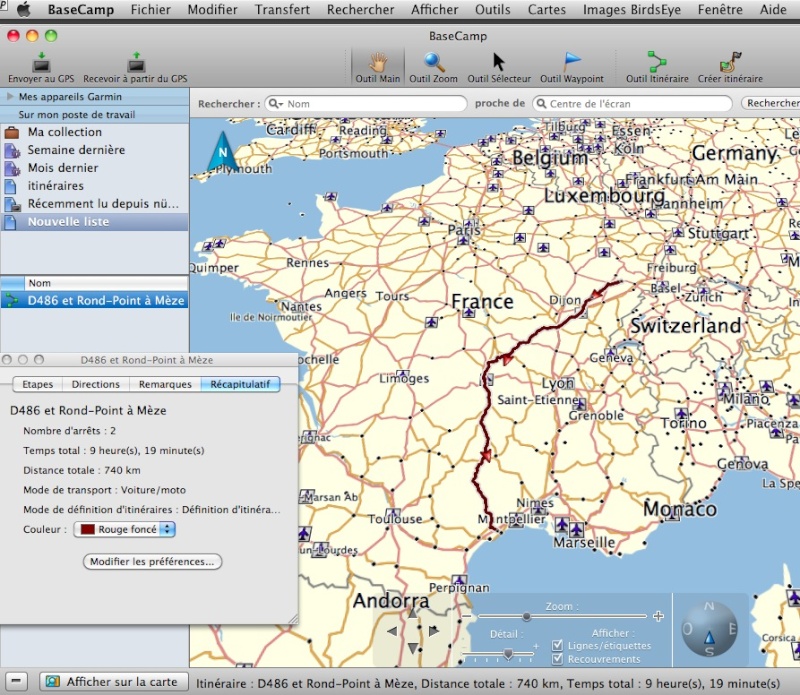Open the Fenêtre menu
This screenshot has height=695, width=800.
pos(720,9)
